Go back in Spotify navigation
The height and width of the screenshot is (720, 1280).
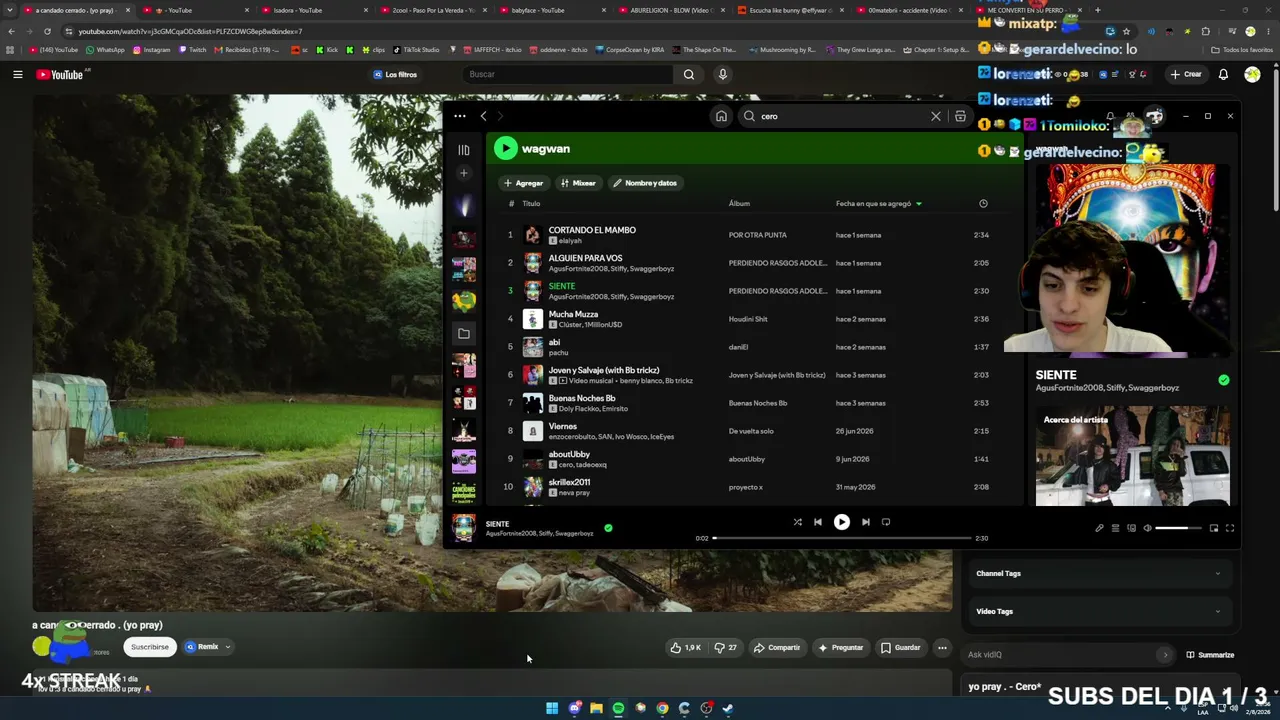[483, 116]
